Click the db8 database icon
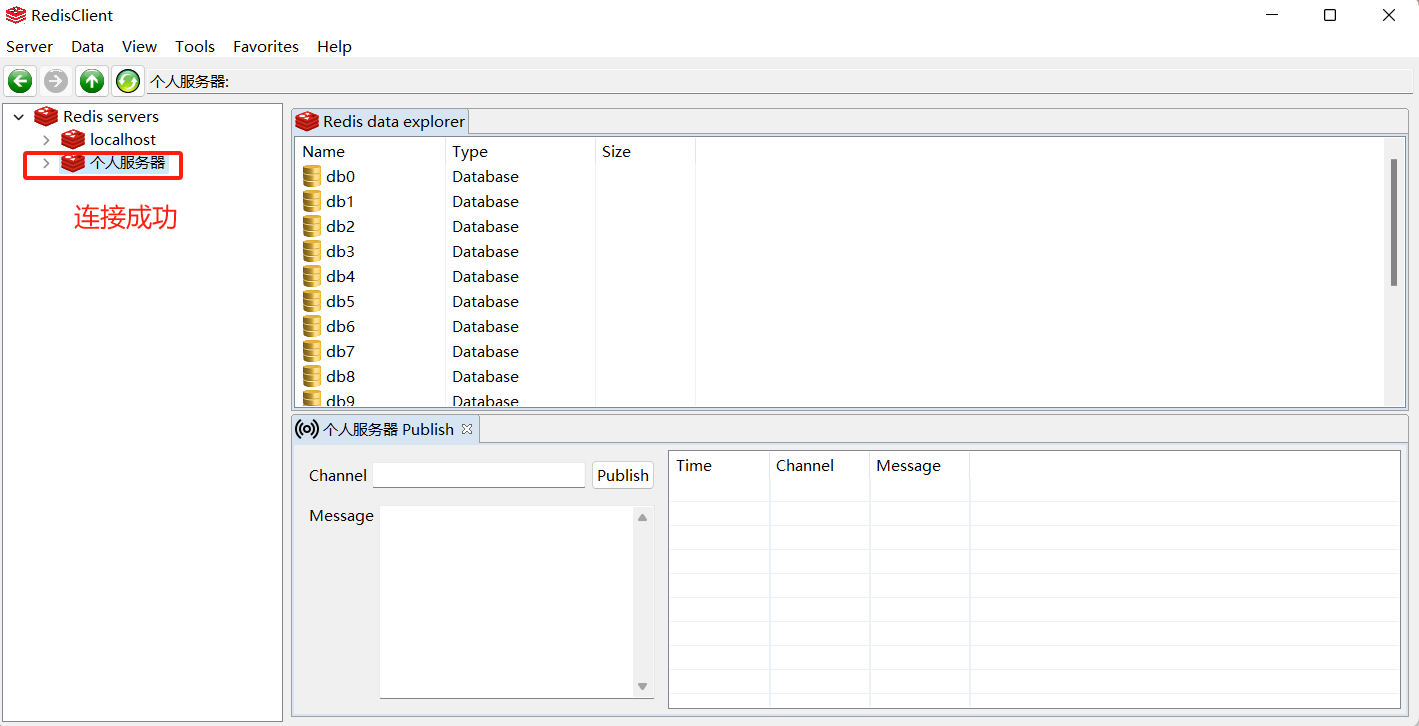The width and height of the screenshot is (1419, 726). pos(312,377)
